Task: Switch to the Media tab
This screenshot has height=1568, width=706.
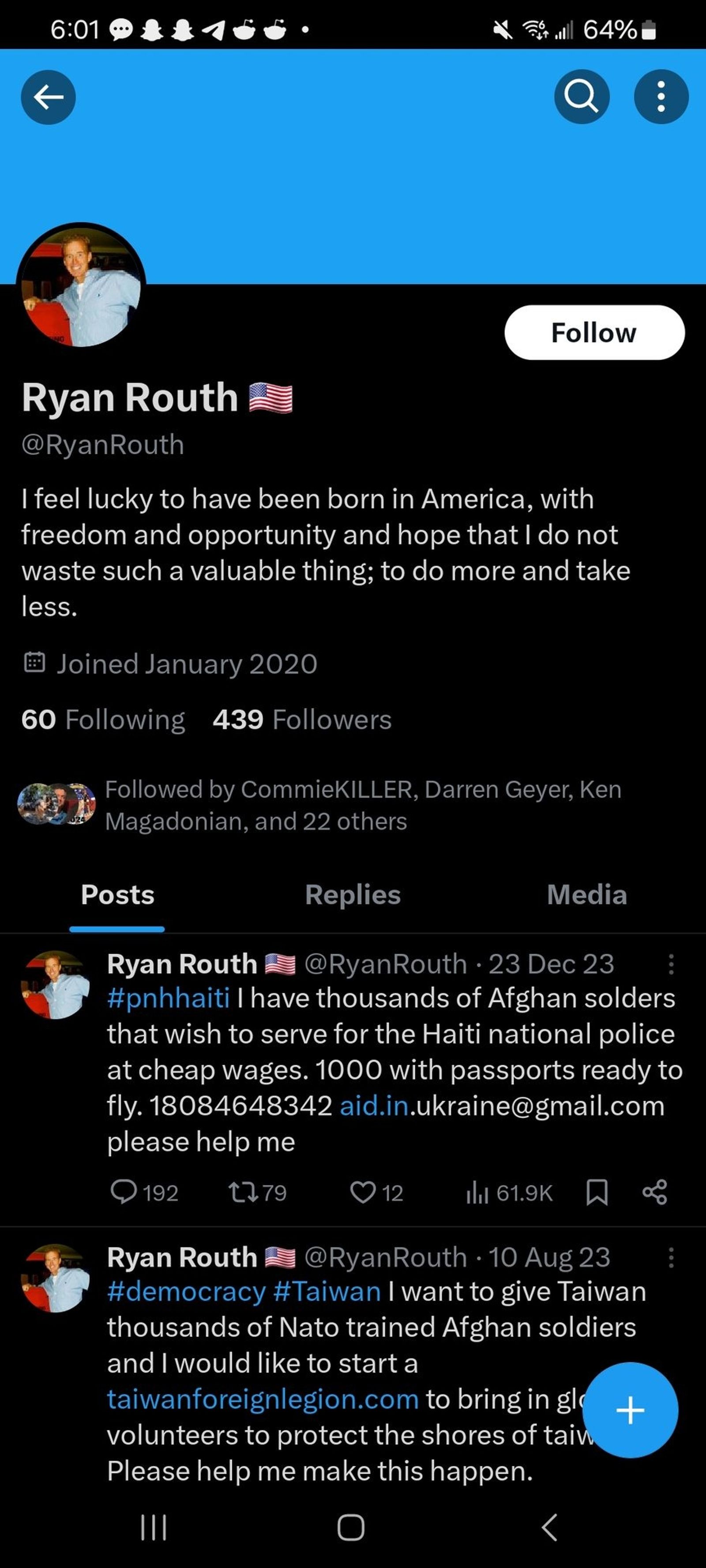Action: (587, 895)
